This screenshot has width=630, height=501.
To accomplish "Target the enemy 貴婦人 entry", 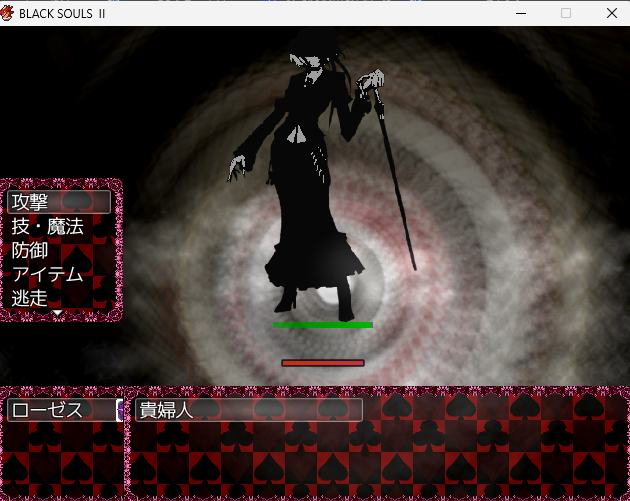I will point(249,410).
